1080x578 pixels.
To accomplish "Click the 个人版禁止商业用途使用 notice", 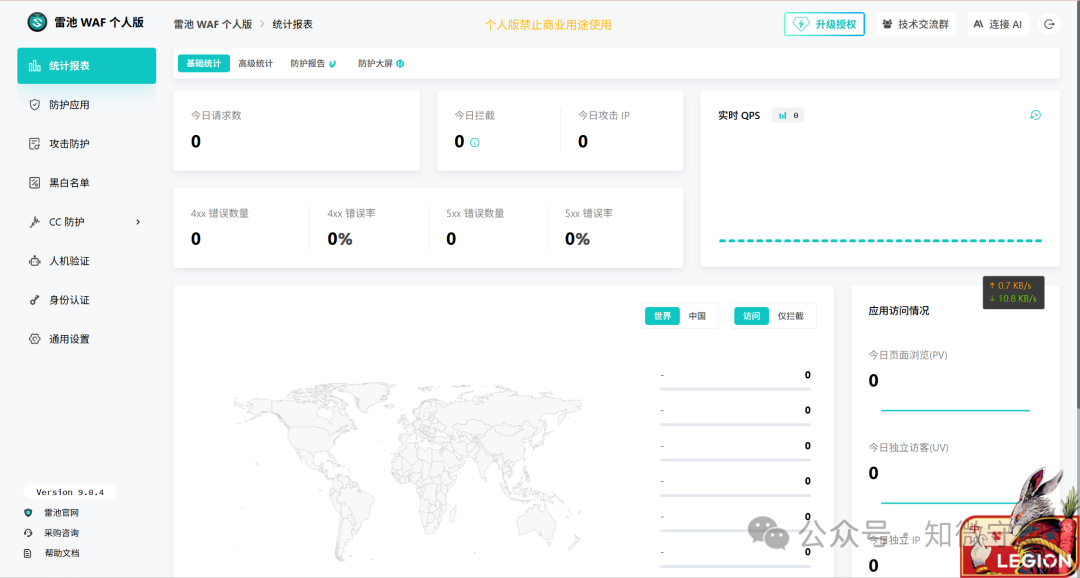I will [x=548, y=25].
